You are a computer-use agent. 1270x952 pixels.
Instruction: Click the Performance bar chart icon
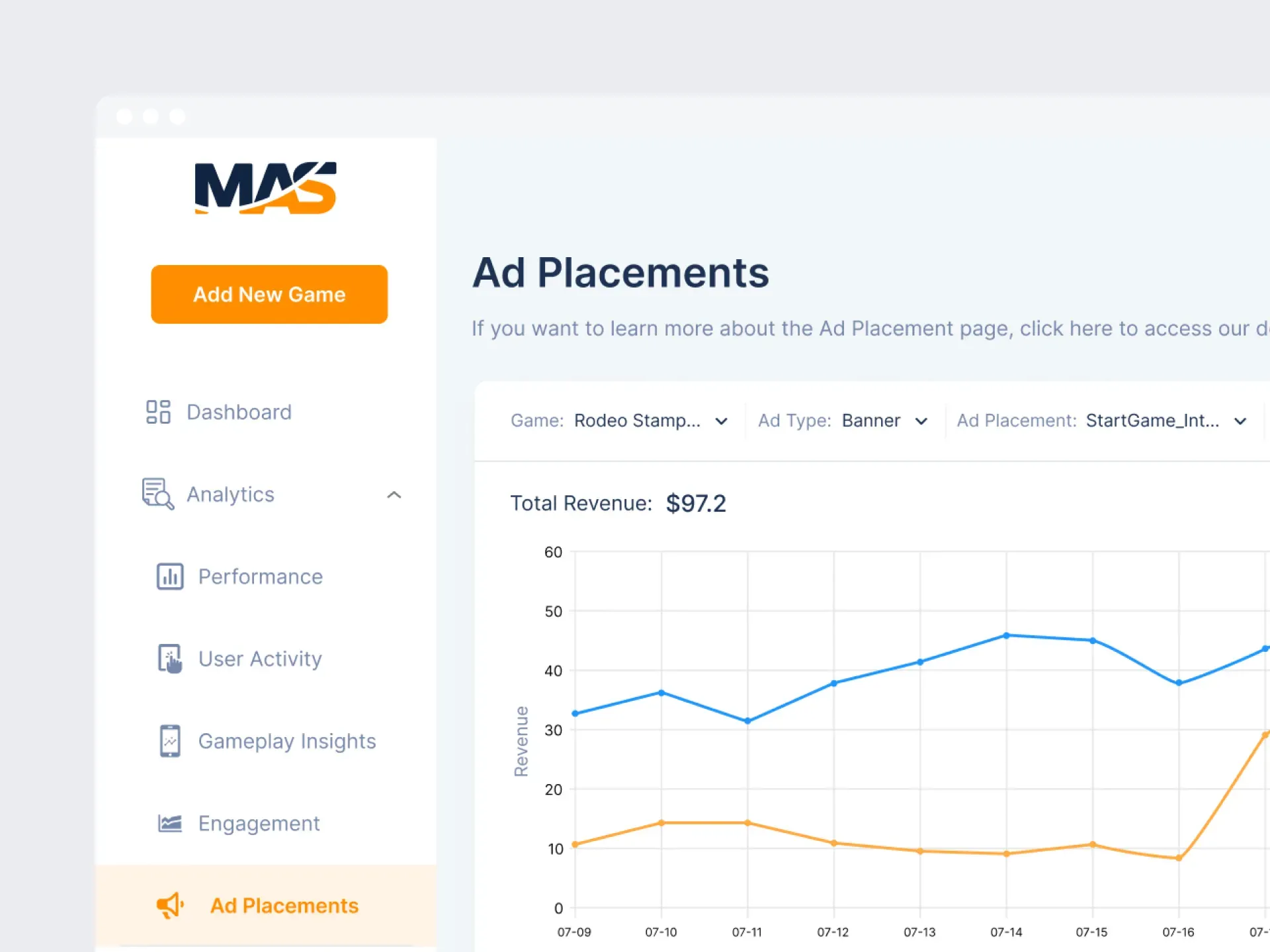pos(170,576)
